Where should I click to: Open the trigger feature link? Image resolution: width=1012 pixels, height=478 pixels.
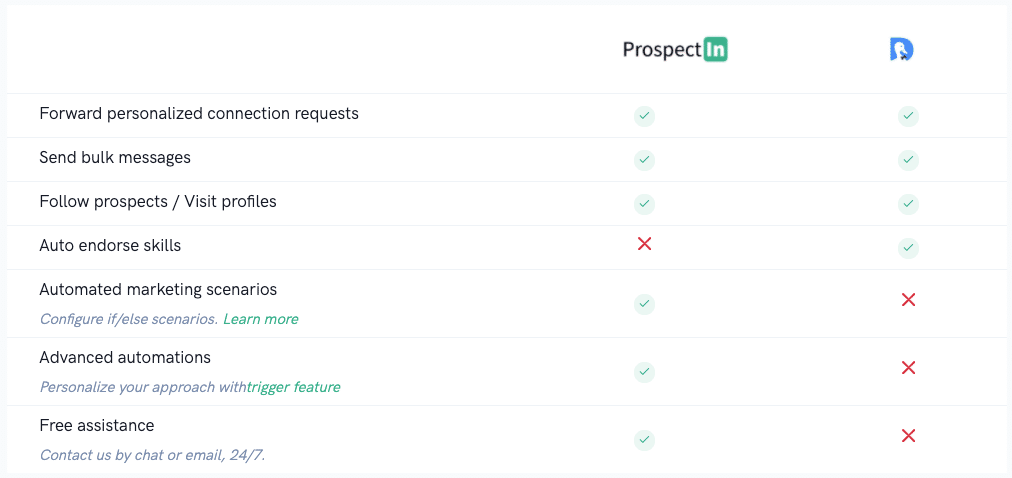tap(294, 387)
